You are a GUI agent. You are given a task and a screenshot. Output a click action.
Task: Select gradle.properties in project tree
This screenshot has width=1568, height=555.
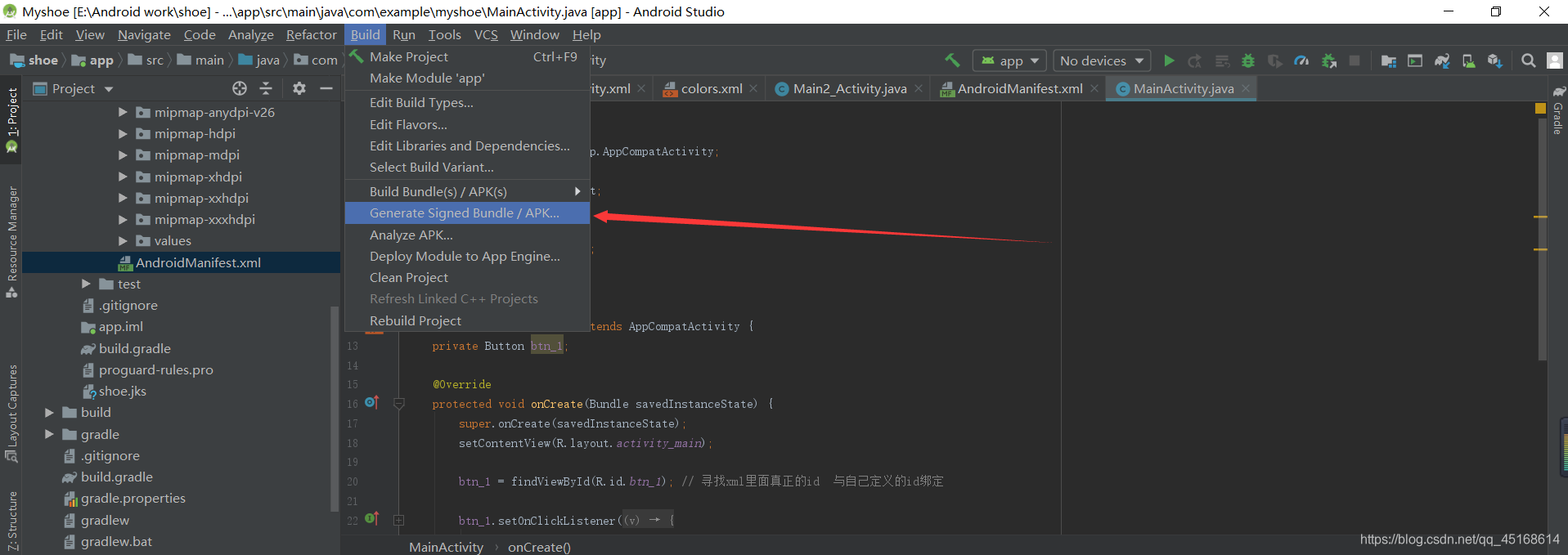(x=125, y=498)
